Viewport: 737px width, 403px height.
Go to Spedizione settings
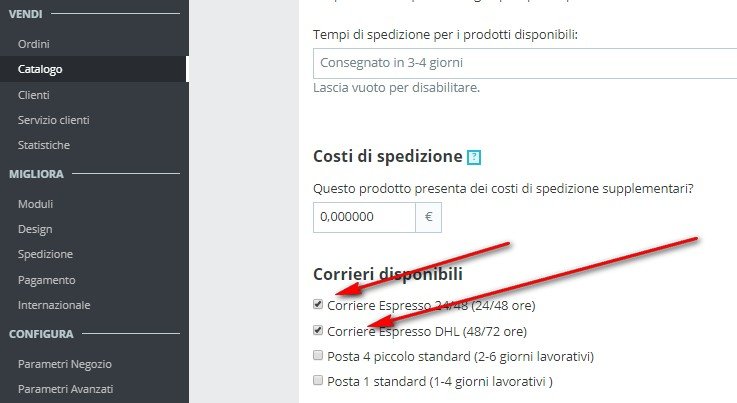tap(46, 254)
